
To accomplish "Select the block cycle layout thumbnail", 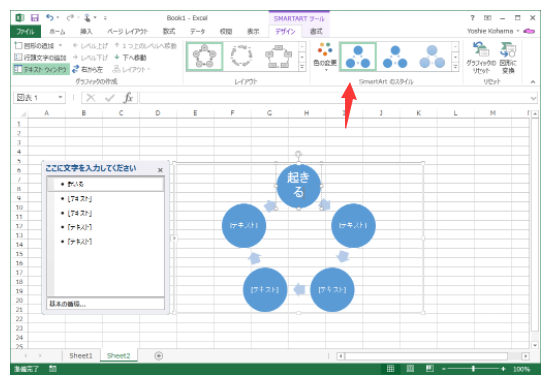I will (279, 56).
